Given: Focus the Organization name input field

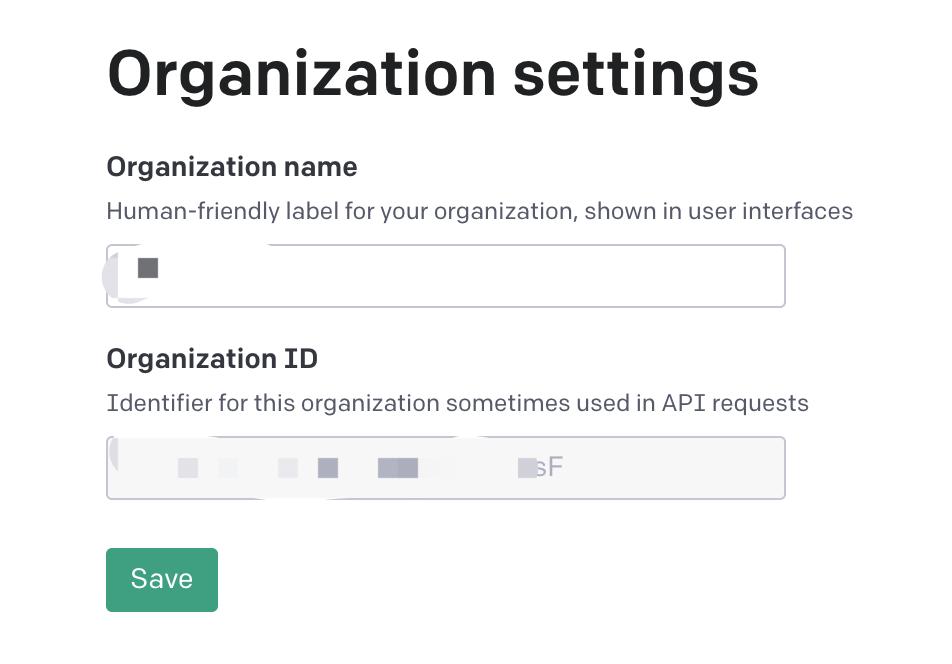Looking at the screenshot, I should click(x=445, y=276).
